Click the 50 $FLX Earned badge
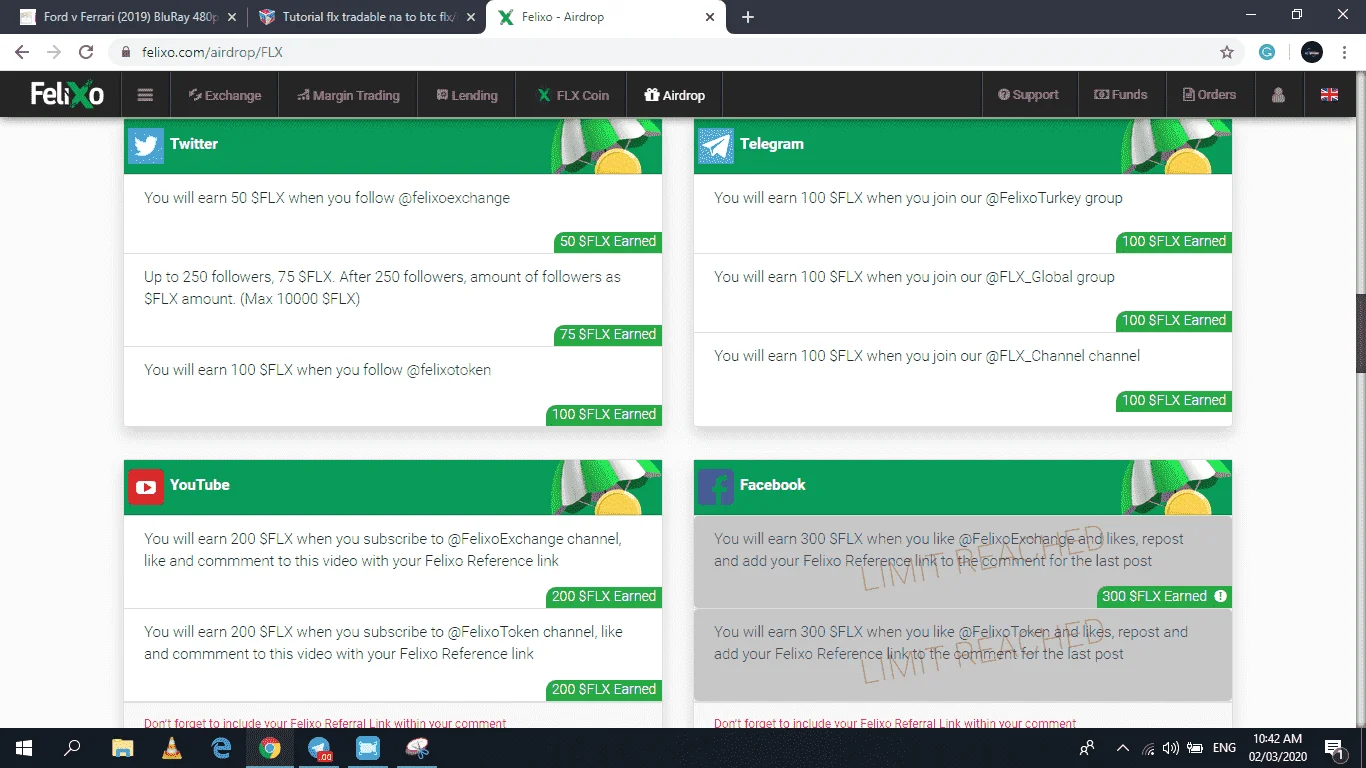1366x768 pixels. pos(608,241)
